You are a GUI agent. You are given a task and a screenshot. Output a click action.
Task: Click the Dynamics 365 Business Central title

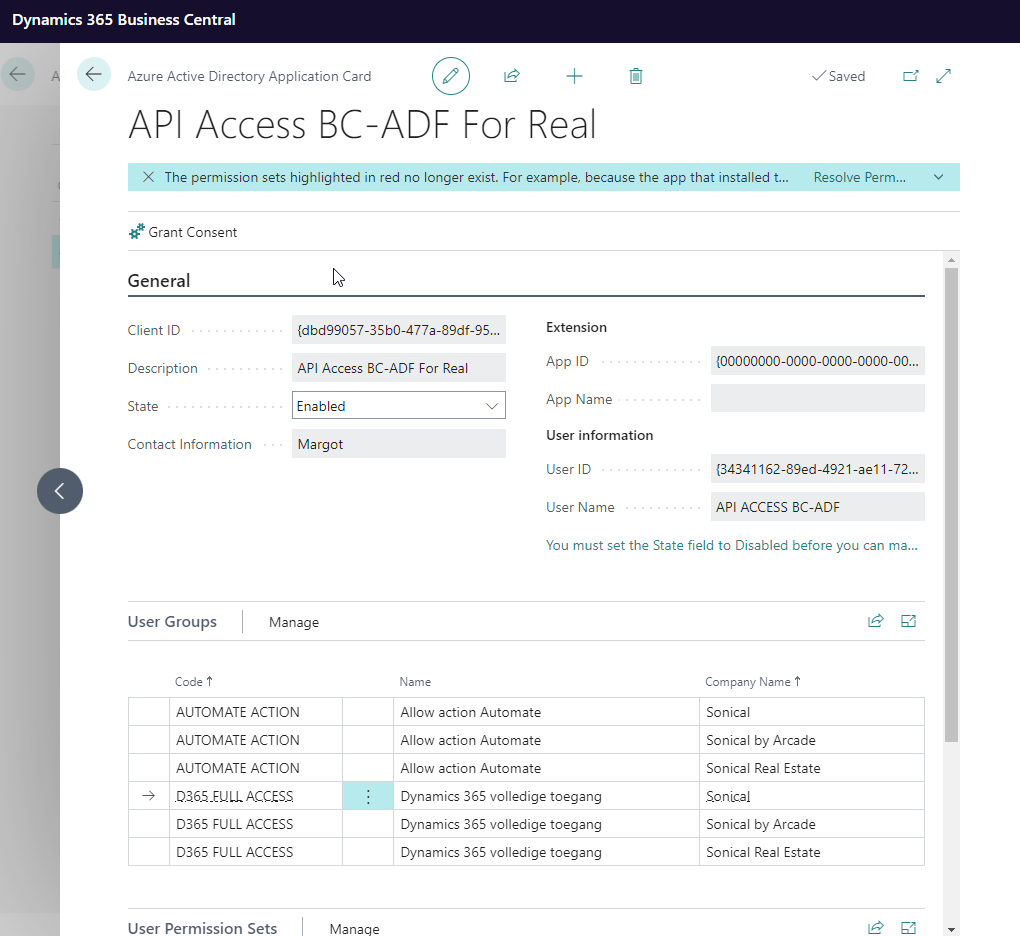124,20
